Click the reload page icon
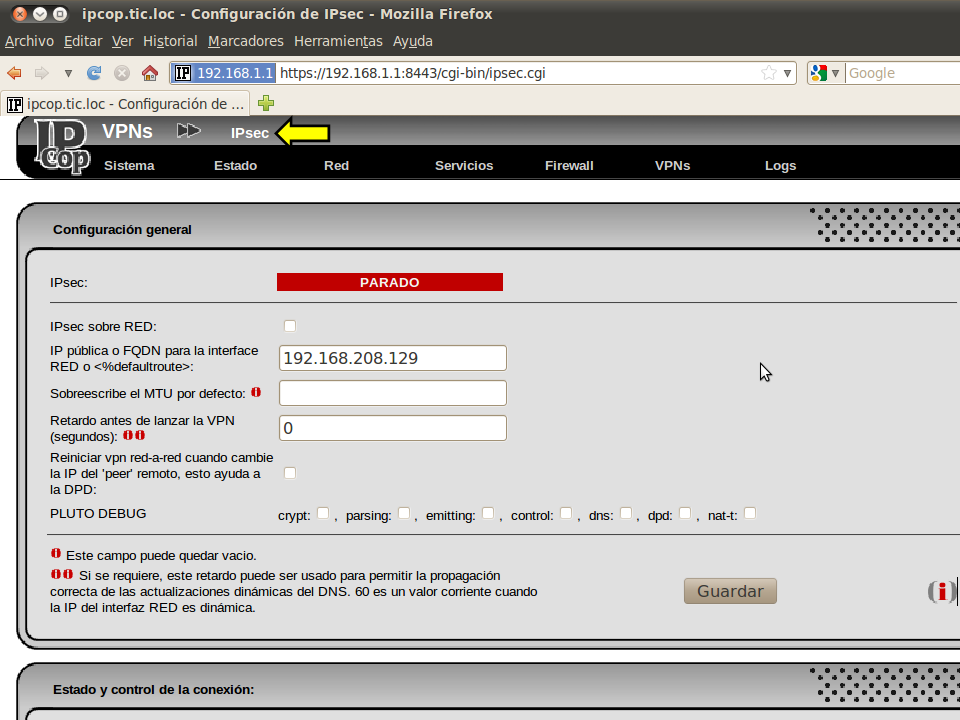Screen dimensions: 960x720 tap(95, 73)
